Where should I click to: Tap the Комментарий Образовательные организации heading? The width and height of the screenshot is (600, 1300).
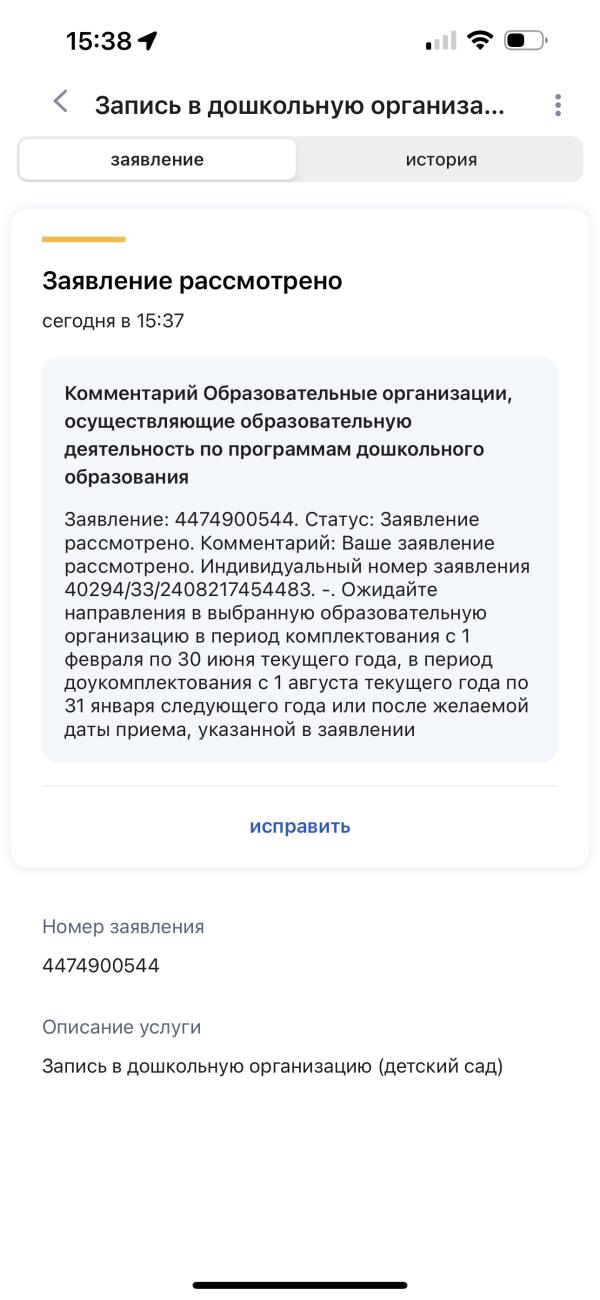[x=288, y=435]
